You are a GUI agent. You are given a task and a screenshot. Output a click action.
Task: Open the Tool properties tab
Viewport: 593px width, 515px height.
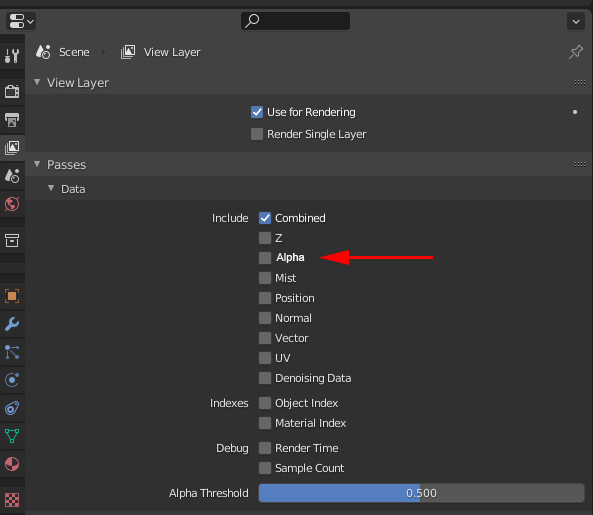tap(12, 56)
